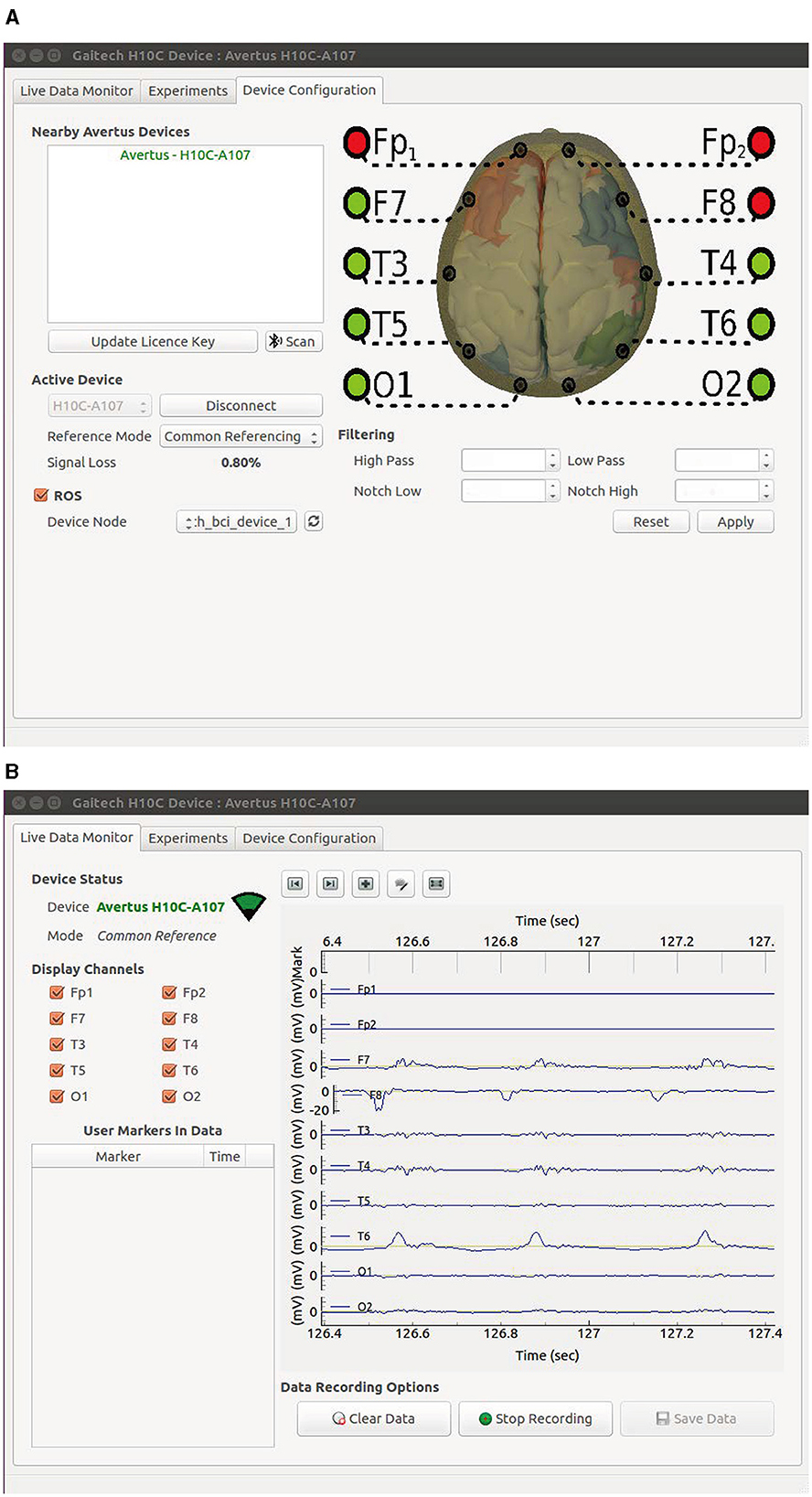Select Avertus - H10C-A107 in nearby devices list

tap(185, 155)
